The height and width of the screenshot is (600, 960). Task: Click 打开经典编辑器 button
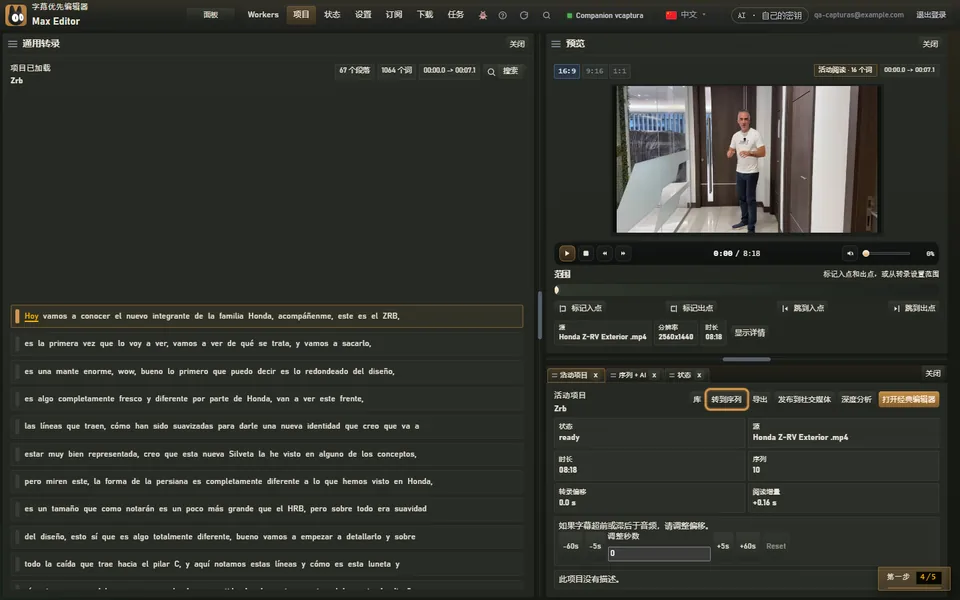coord(909,399)
